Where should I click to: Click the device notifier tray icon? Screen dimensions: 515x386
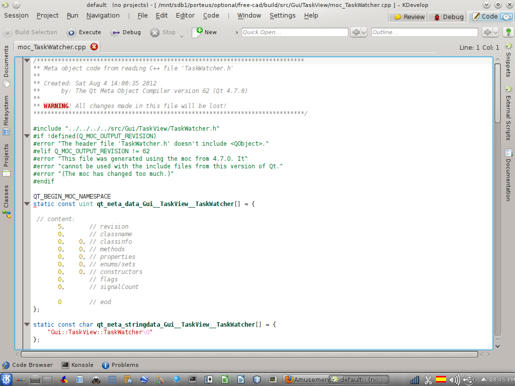pos(468,380)
